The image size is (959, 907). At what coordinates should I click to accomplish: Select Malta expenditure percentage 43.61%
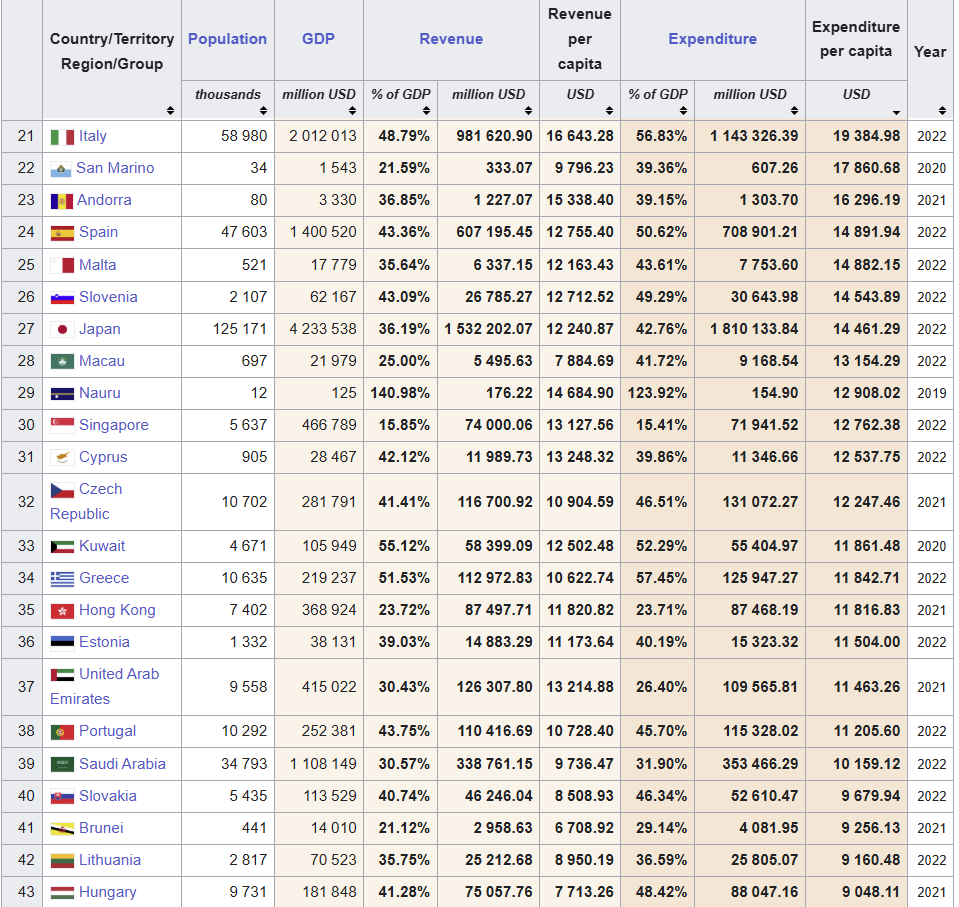click(x=661, y=265)
